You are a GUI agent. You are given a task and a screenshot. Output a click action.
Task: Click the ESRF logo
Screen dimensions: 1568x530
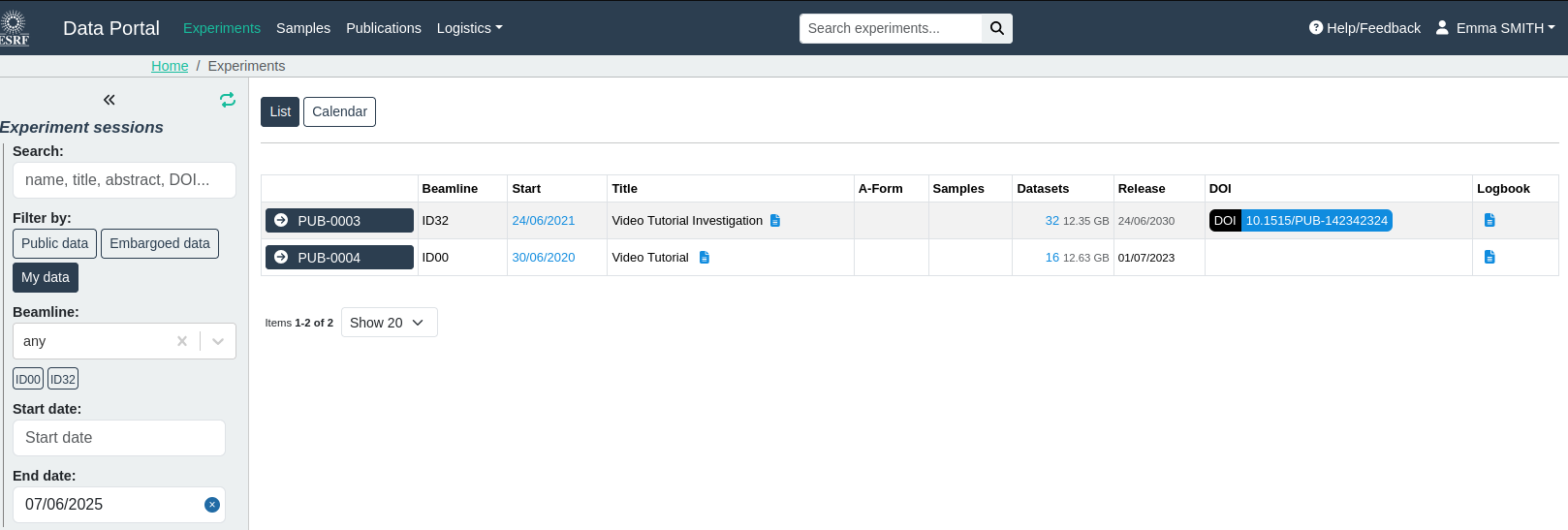15,27
